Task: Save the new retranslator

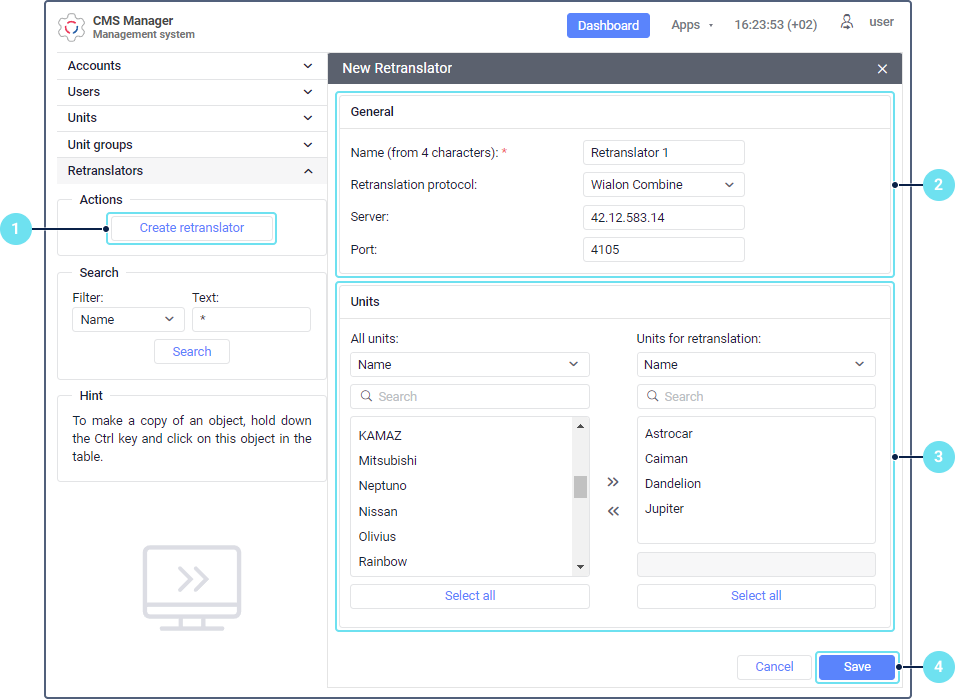Action: coord(856,667)
